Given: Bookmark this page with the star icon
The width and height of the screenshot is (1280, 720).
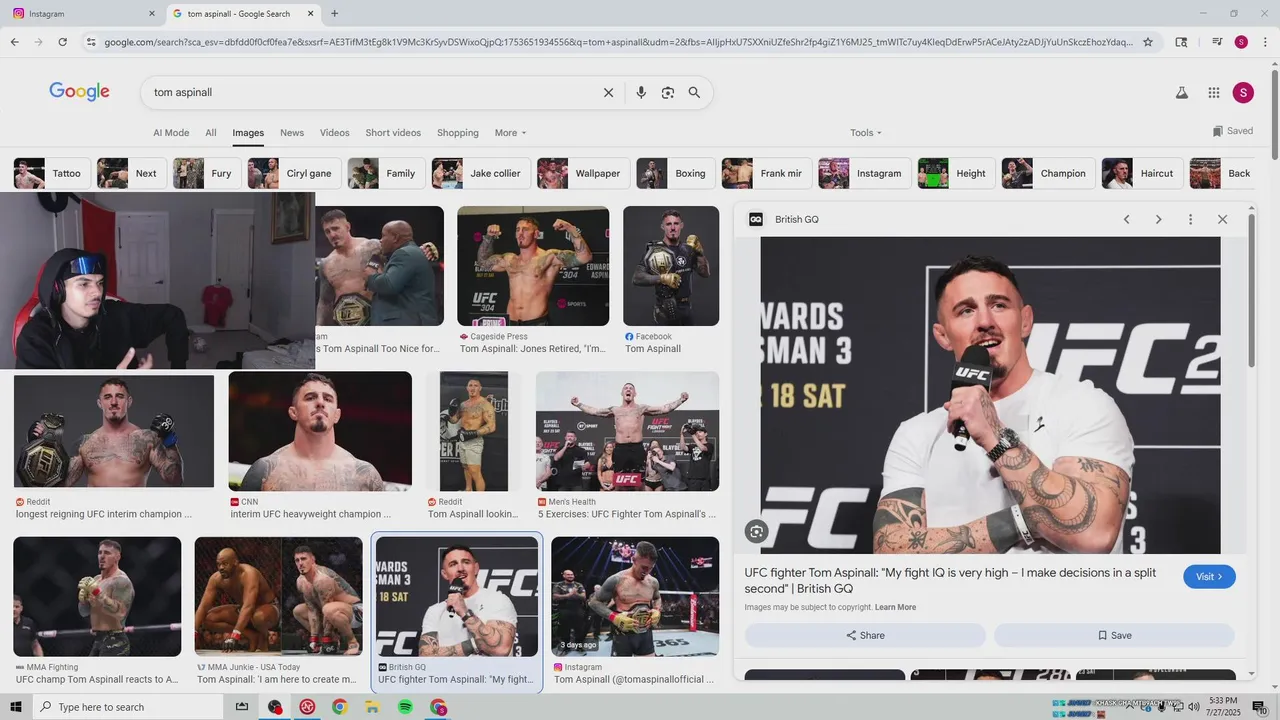Looking at the screenshot, I should pyautogui.click(x=1148, y=42).
